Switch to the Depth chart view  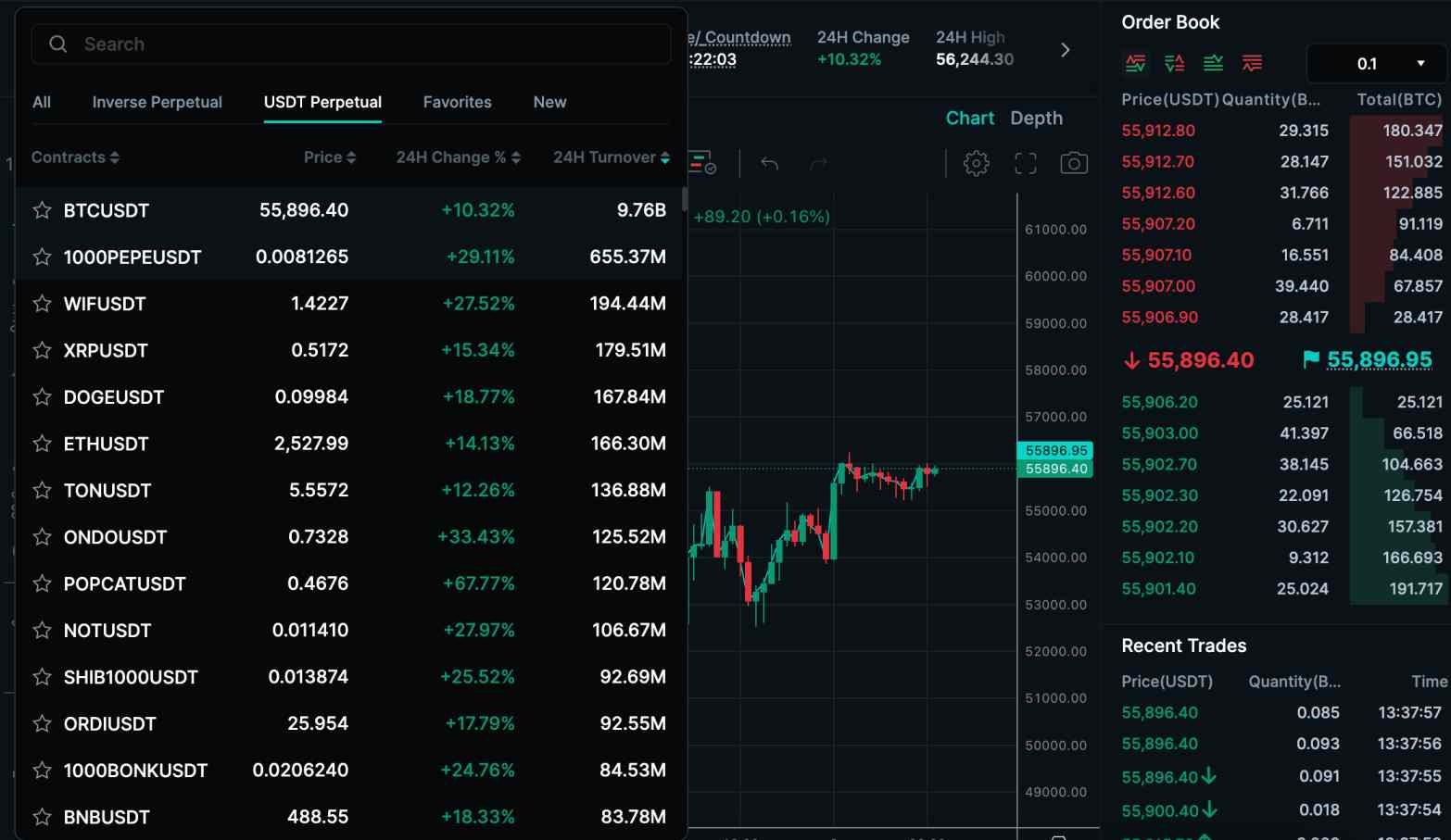pyautogui.click(x=1036, y=118)
